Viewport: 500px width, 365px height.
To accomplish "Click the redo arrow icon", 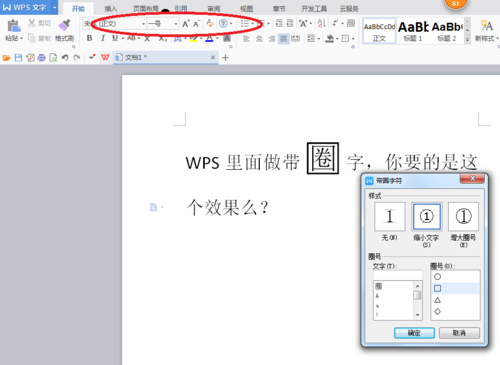I will pyautogui.click(x=77, y=58).
